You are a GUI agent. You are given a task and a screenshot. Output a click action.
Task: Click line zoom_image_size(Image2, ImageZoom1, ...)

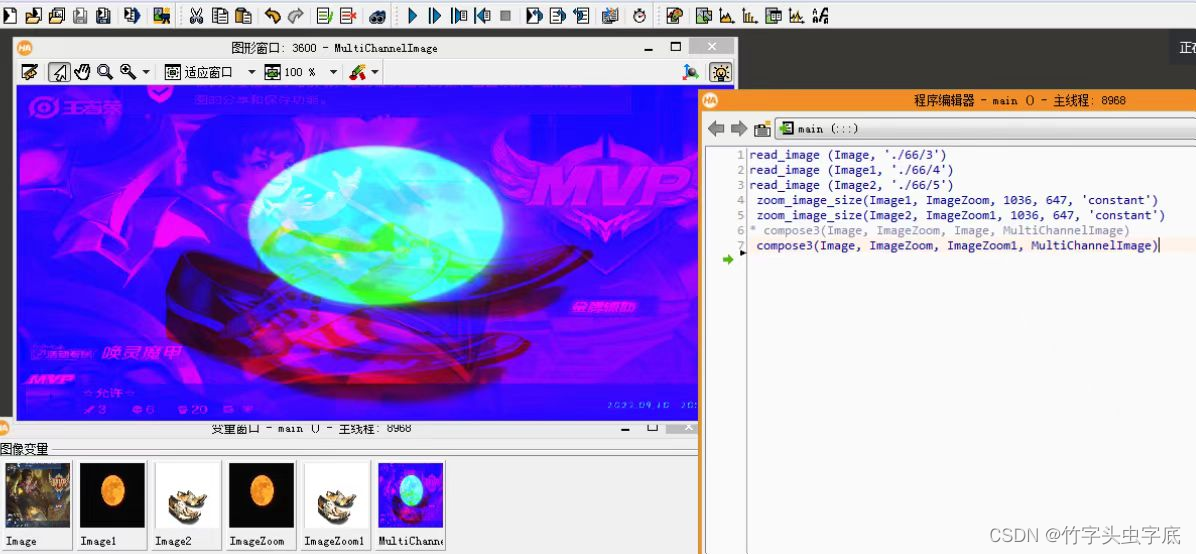click(960, 215)
